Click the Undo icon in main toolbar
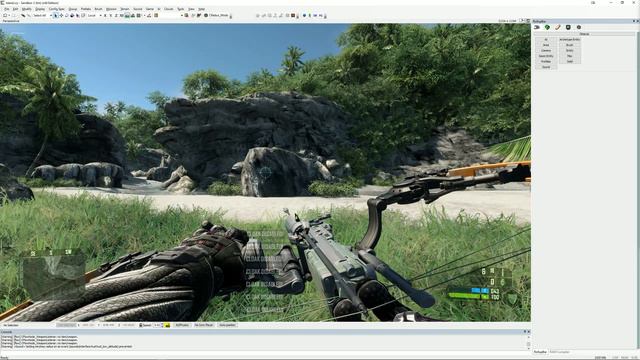This screenshot has height=360, width=640. [x=5, y=16]
